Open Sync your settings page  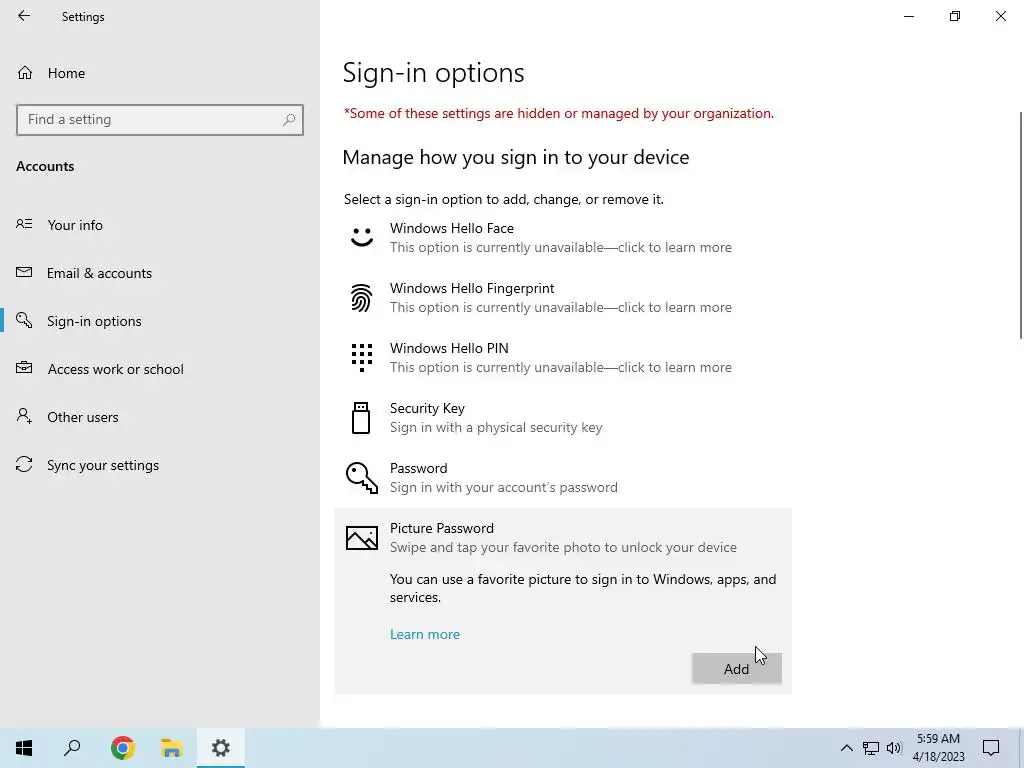click(159, 465)
